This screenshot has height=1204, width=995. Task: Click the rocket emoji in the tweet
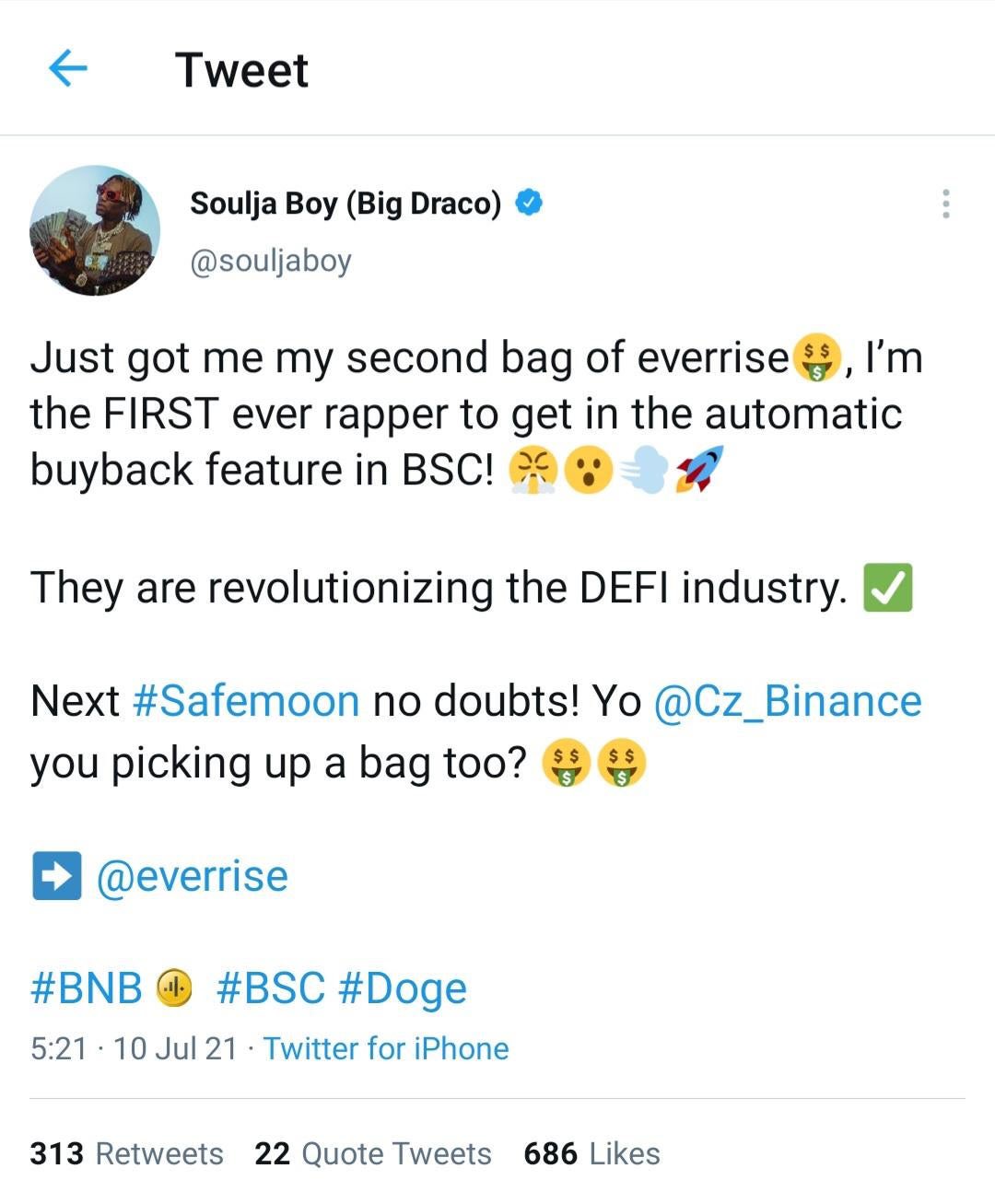pos(698,470)
